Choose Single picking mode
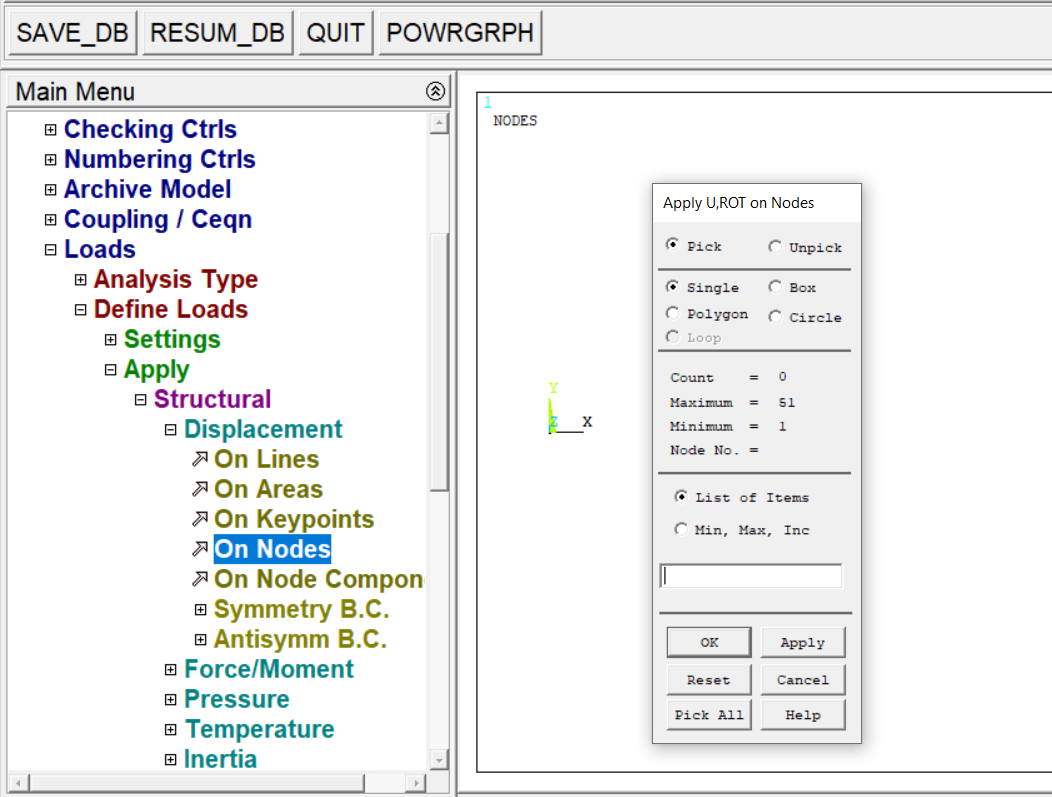1052x797 pixels. click(672, 286)
